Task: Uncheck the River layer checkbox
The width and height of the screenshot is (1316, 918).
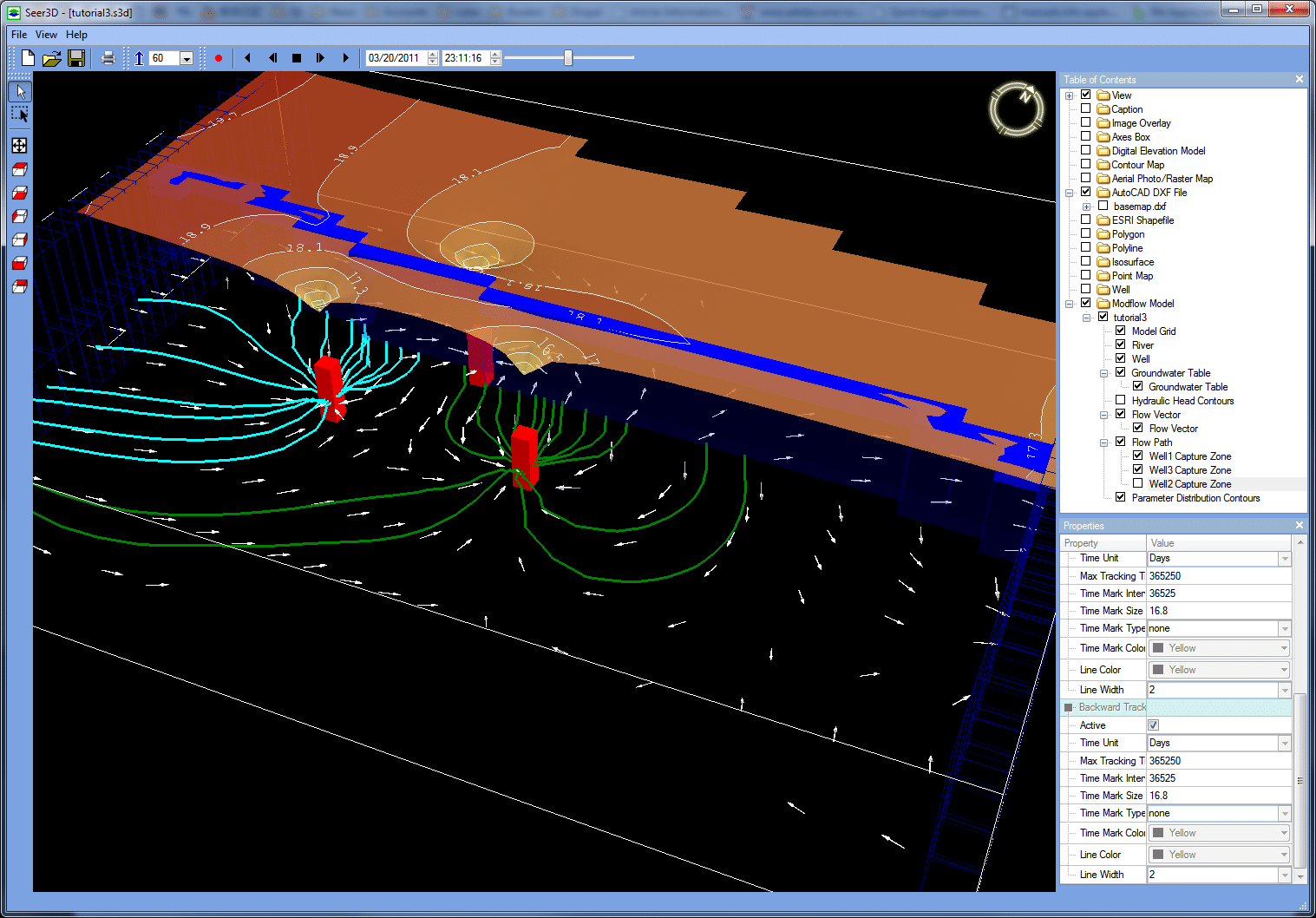Action: pos(1120,344)
